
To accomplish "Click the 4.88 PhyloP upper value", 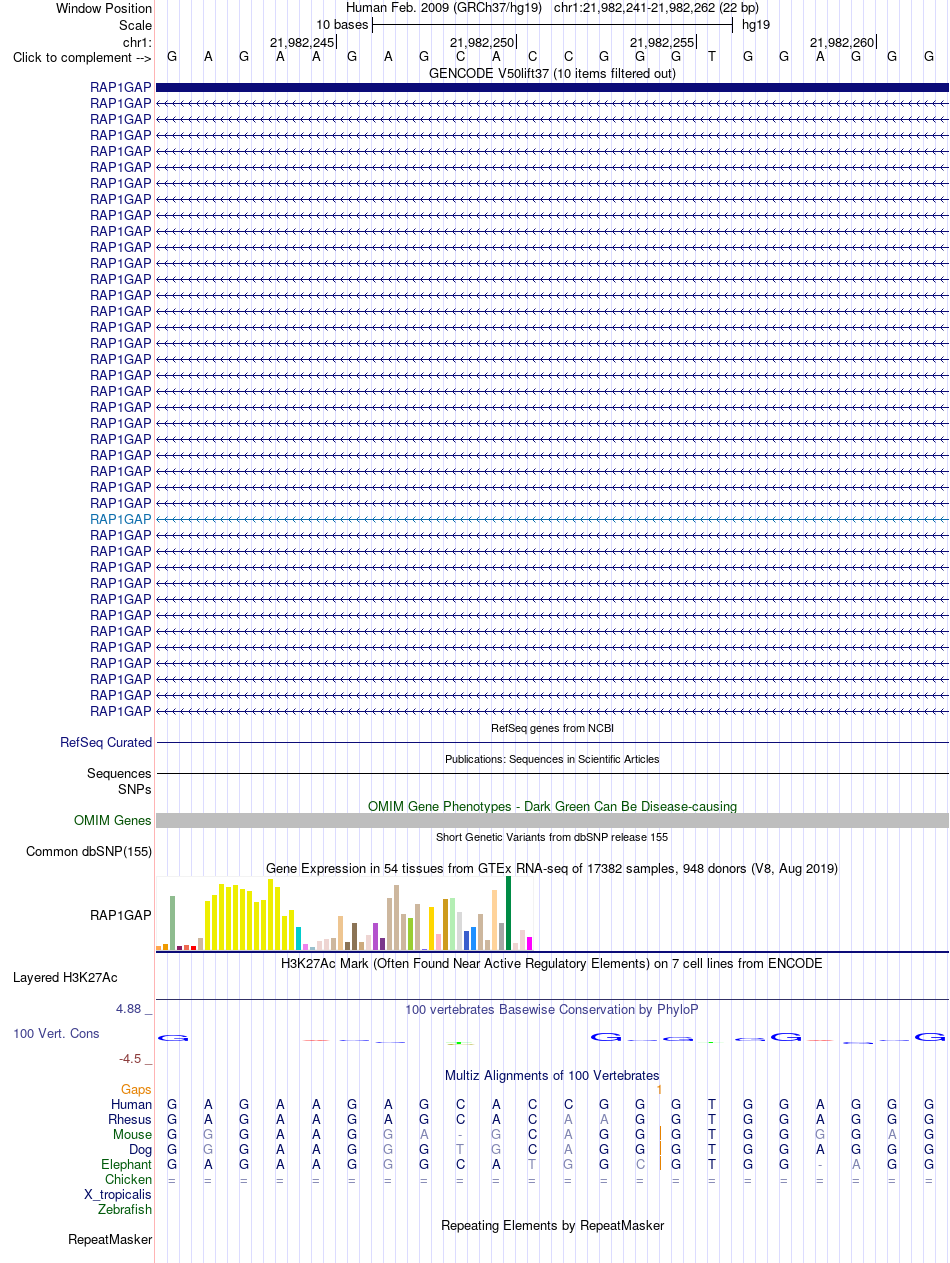I will tap(134, 1008).
